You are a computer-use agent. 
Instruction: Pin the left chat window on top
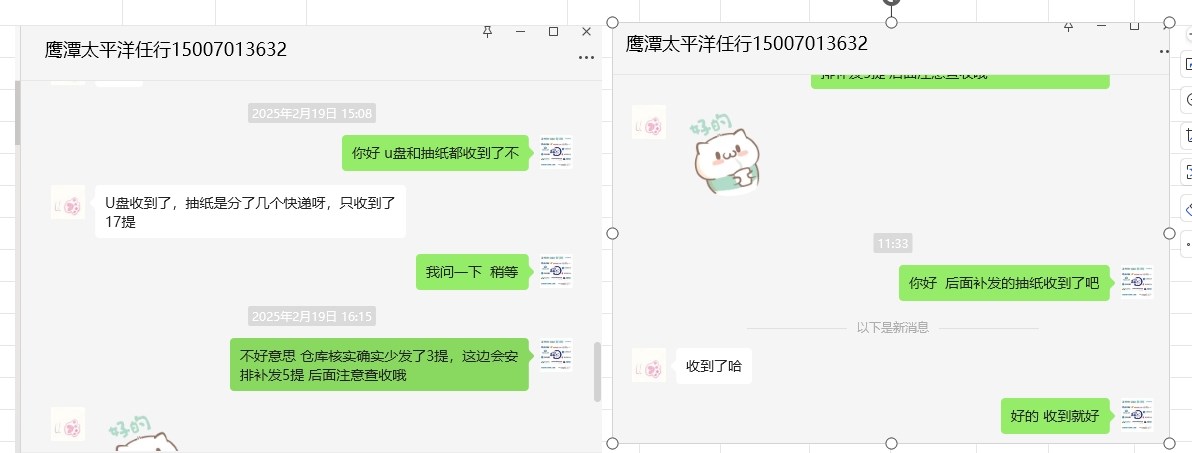(488, 31)
